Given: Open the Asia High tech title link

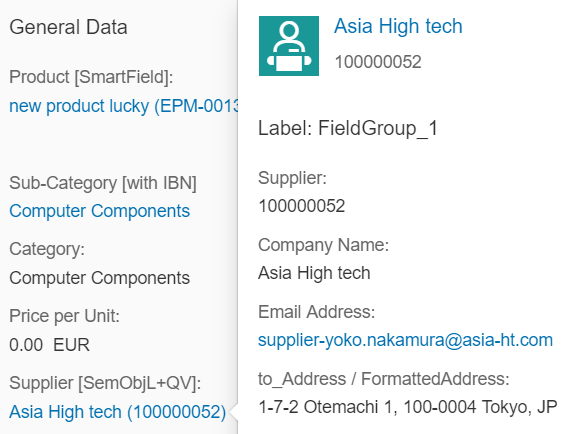Looking at the screenshot, I should (398, 26).
